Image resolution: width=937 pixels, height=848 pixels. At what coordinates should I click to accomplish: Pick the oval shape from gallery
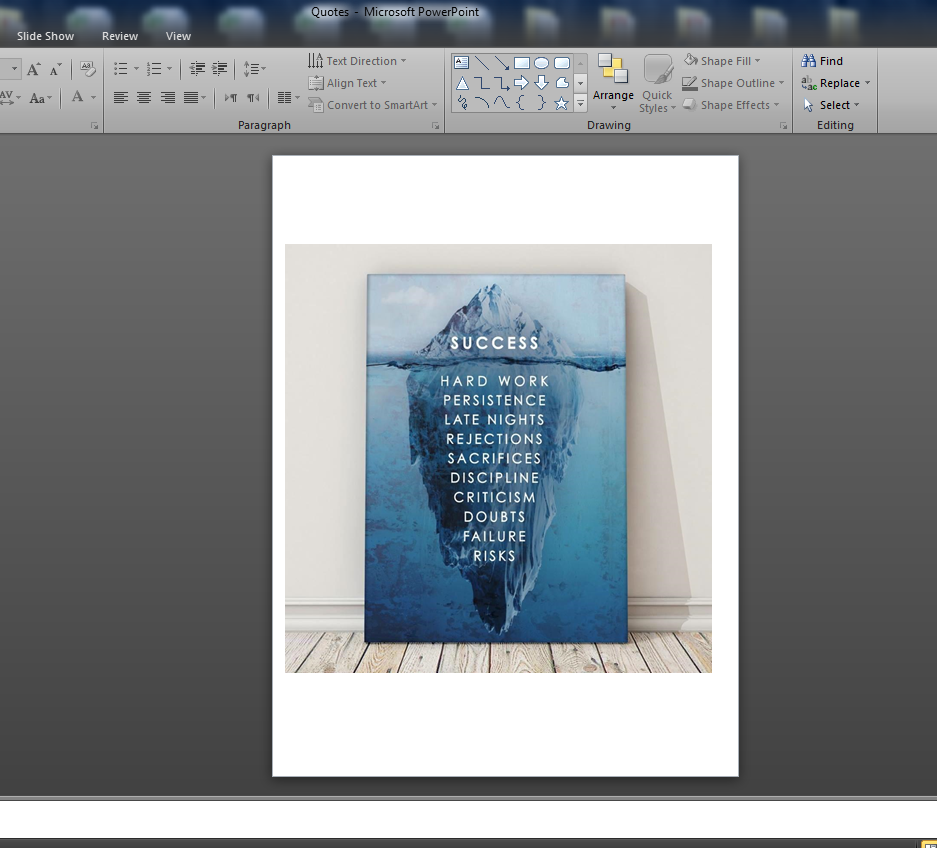point(541,62)
